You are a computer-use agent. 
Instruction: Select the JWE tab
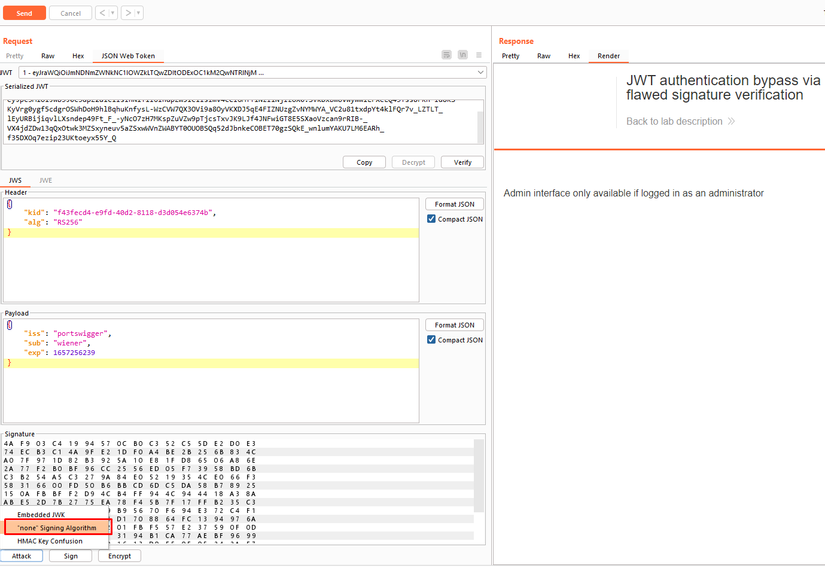tap(46, 180)
